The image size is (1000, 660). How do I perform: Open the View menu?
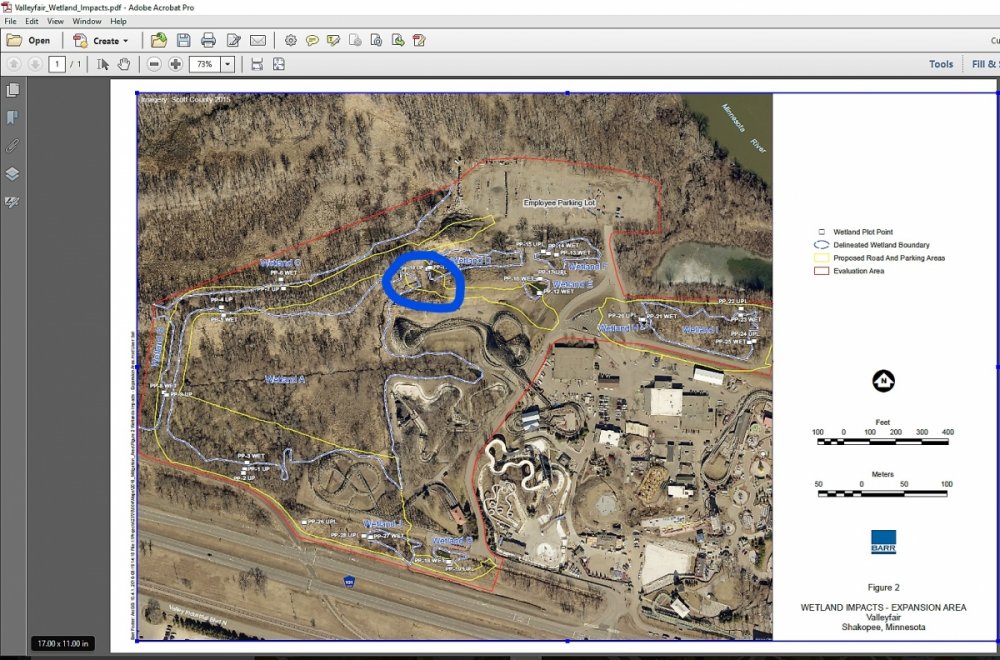56,21
